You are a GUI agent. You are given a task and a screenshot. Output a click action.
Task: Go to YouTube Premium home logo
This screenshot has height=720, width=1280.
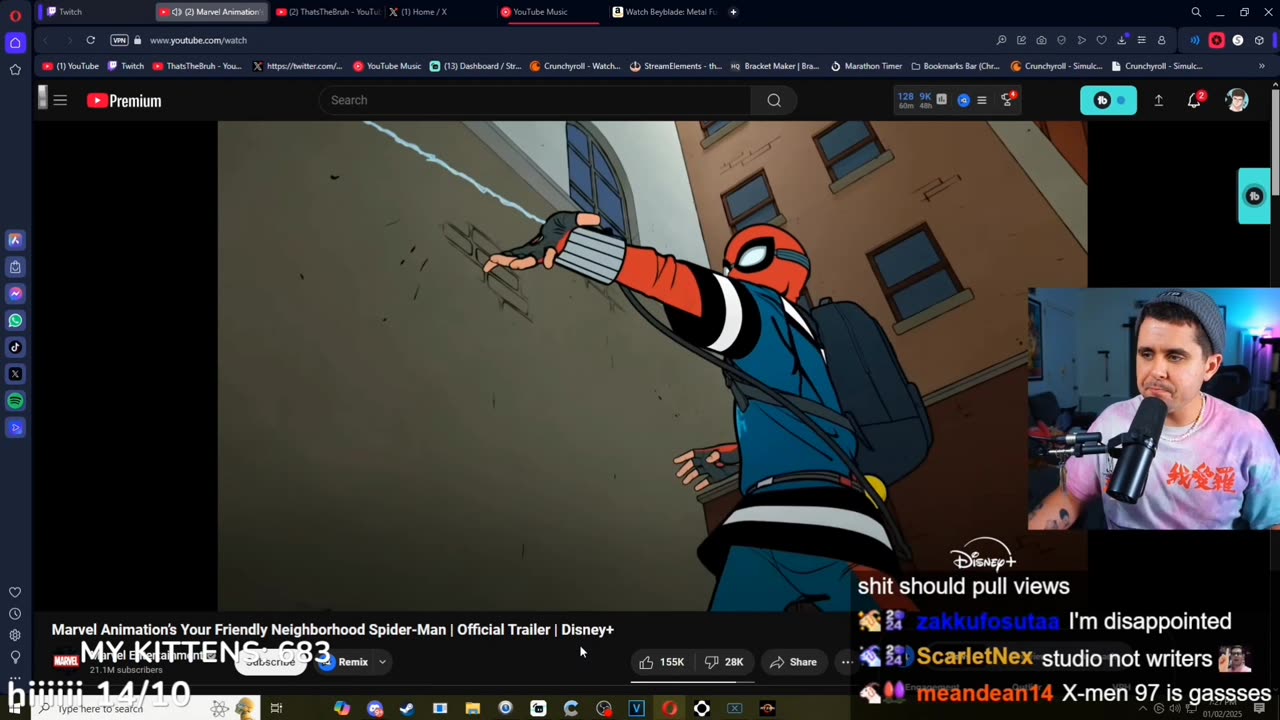pos(124,100)
